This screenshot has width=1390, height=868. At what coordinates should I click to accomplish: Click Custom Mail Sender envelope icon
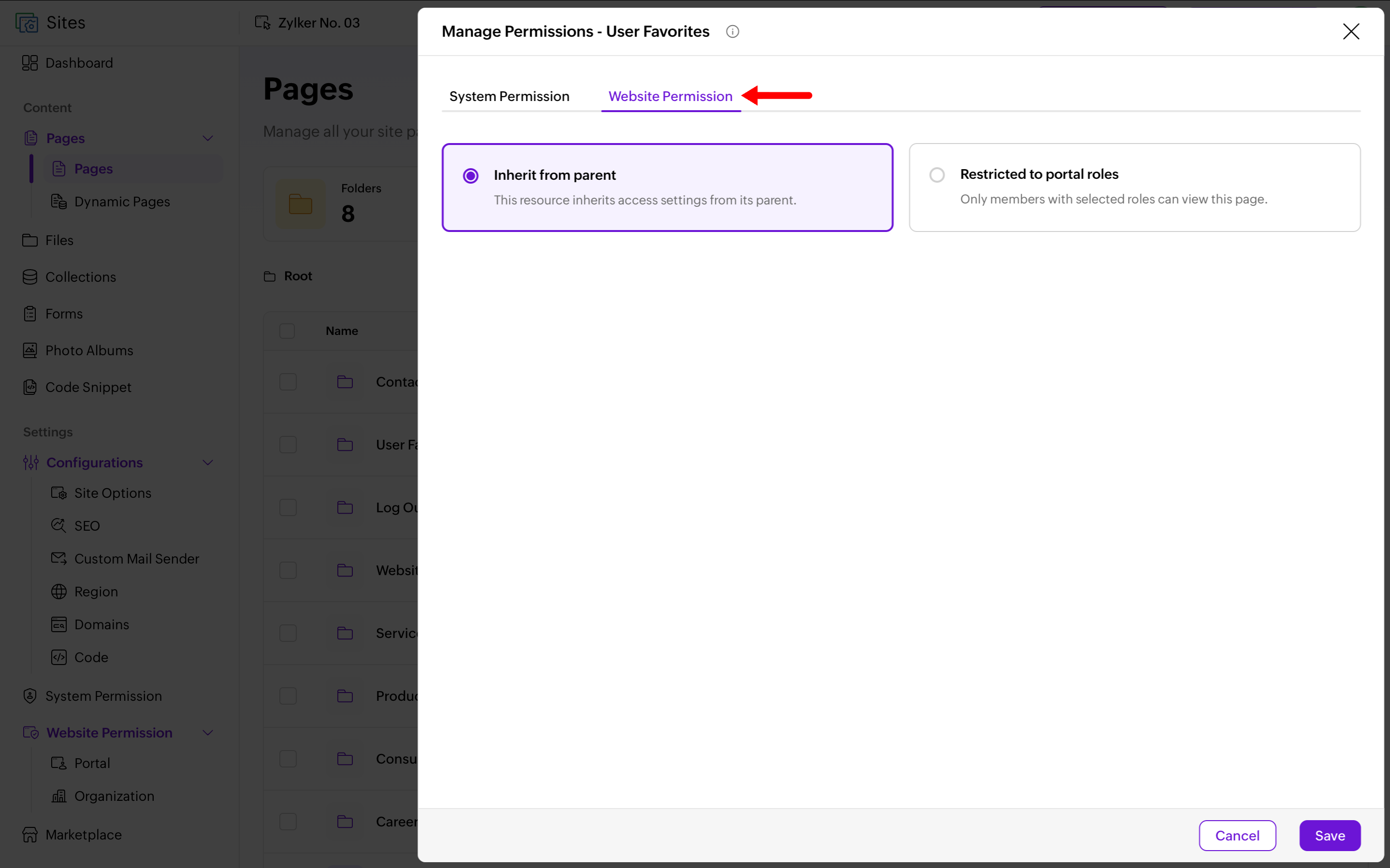(x=59, y=558)
